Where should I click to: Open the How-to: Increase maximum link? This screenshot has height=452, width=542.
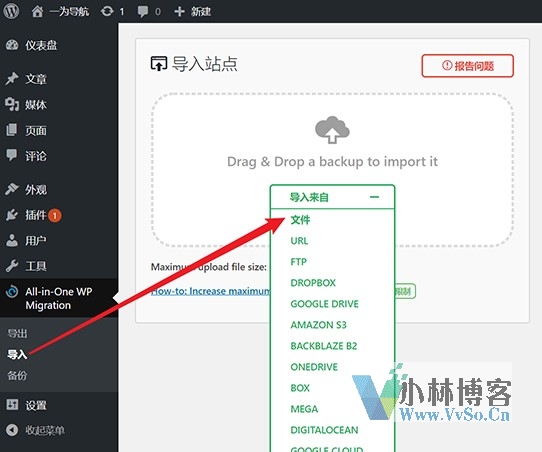tap(210, 291)
